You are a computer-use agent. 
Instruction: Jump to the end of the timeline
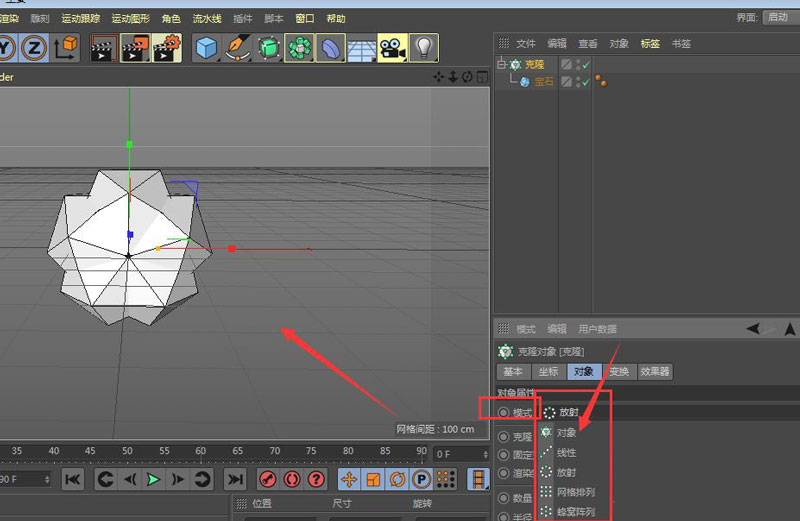234,480
